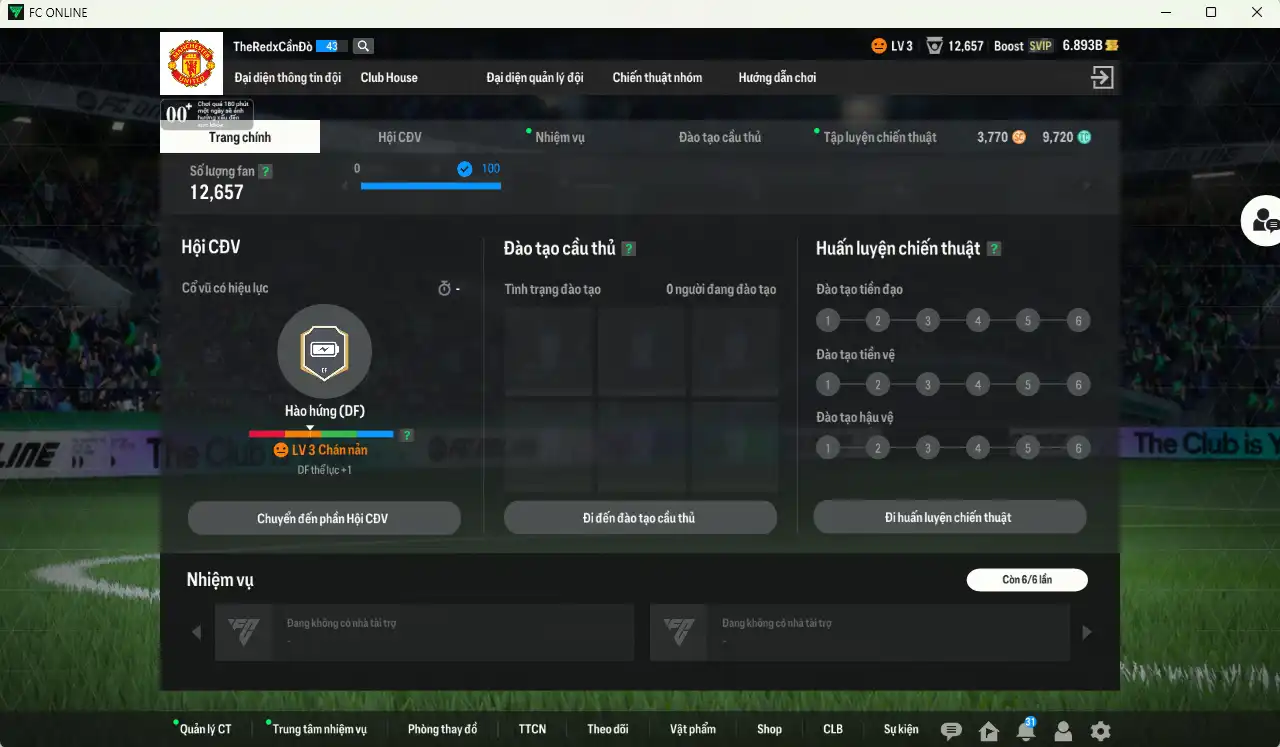Open Shop in the bottom bar

coord(769,729)
